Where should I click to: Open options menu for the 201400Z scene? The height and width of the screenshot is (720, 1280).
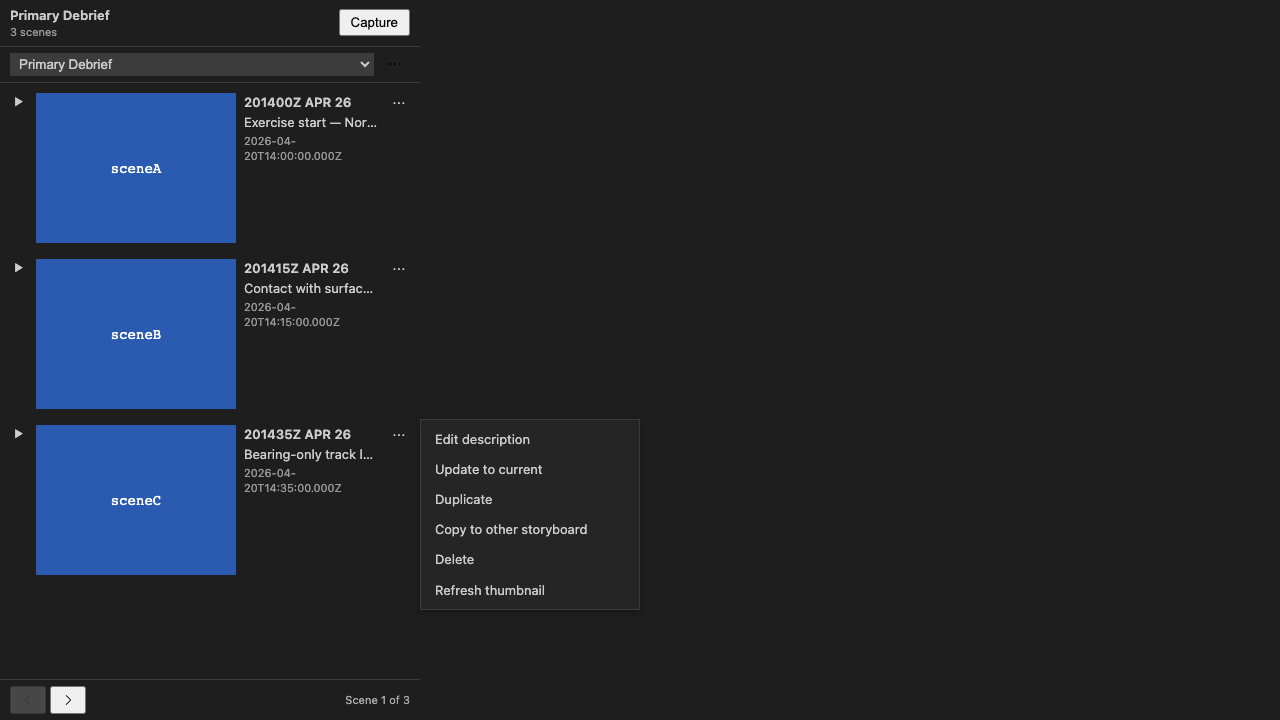pyautogui.click(x=399, y=102)
